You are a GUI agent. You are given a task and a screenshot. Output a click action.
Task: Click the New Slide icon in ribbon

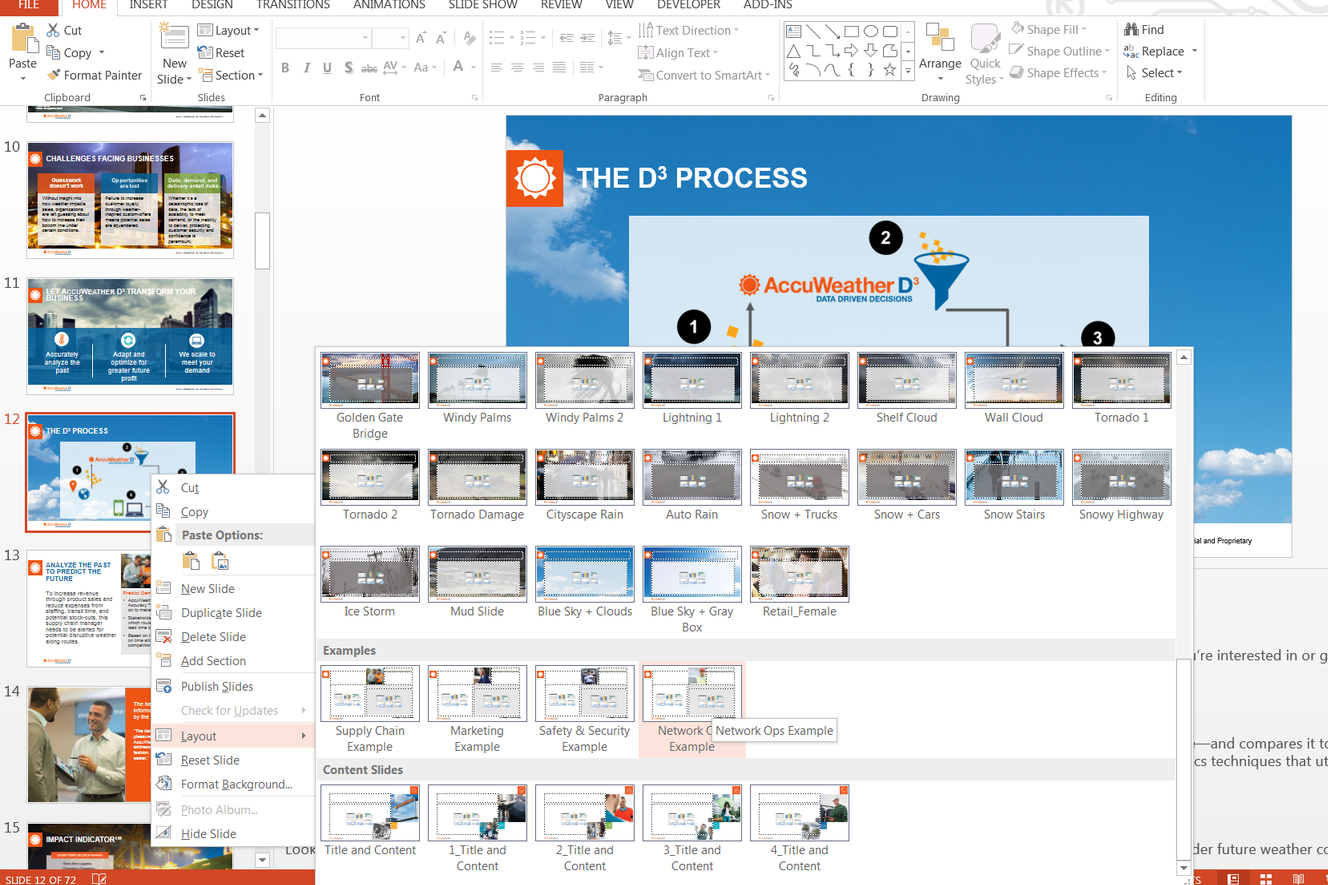pos(174,38)
